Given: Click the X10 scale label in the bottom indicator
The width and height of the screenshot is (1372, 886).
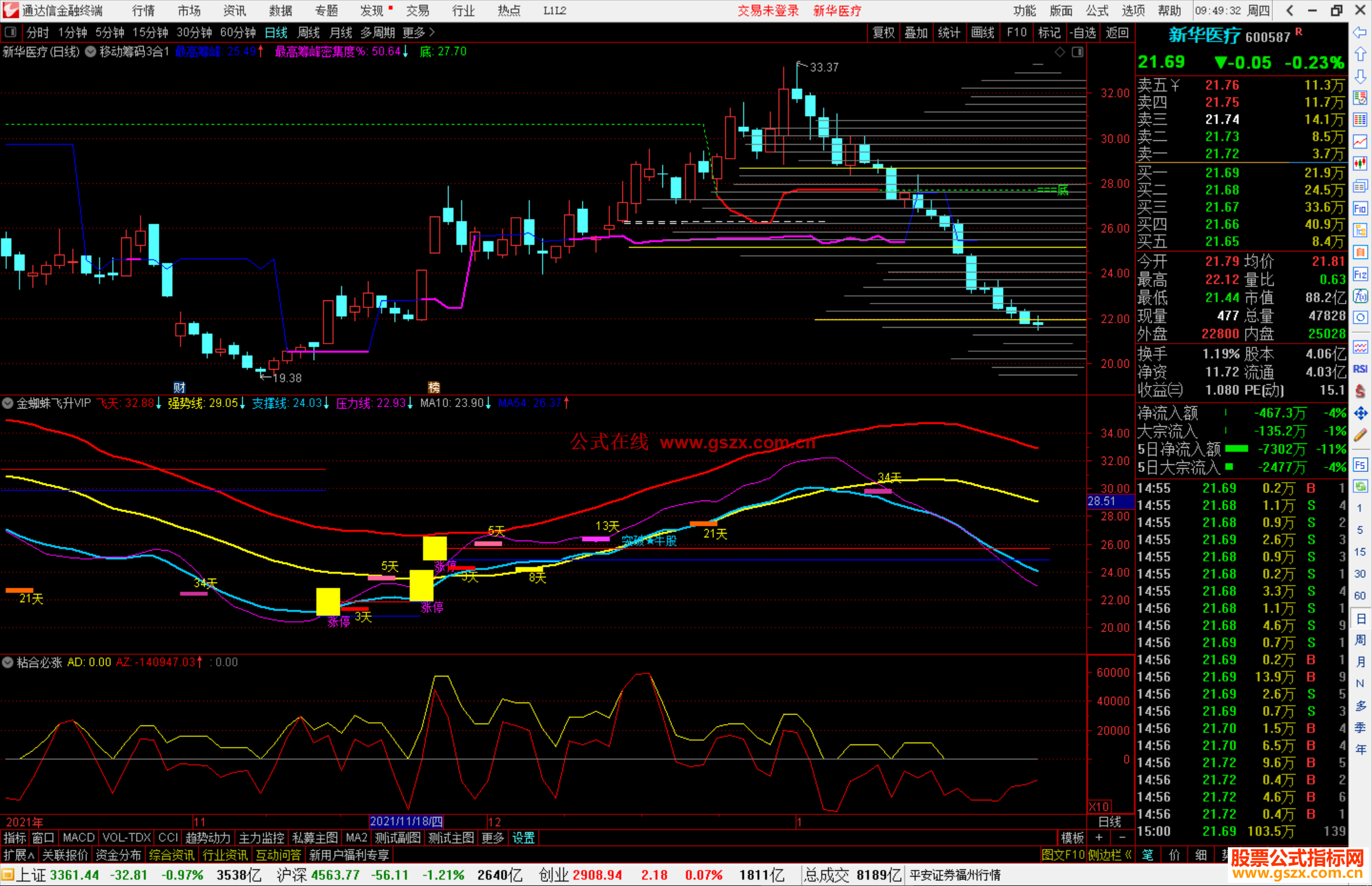Looking at the screenshot, I should click(x=1099, y=807).
